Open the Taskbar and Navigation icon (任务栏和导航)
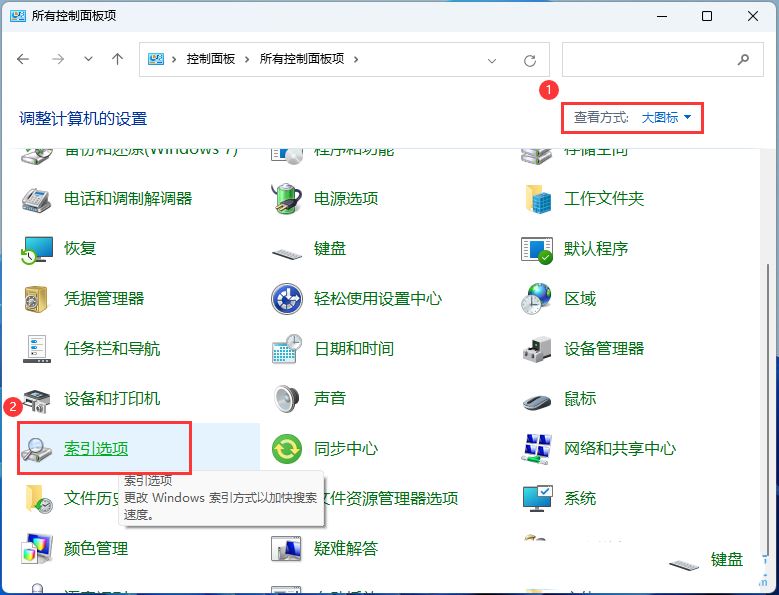 (x=36, y=349)
